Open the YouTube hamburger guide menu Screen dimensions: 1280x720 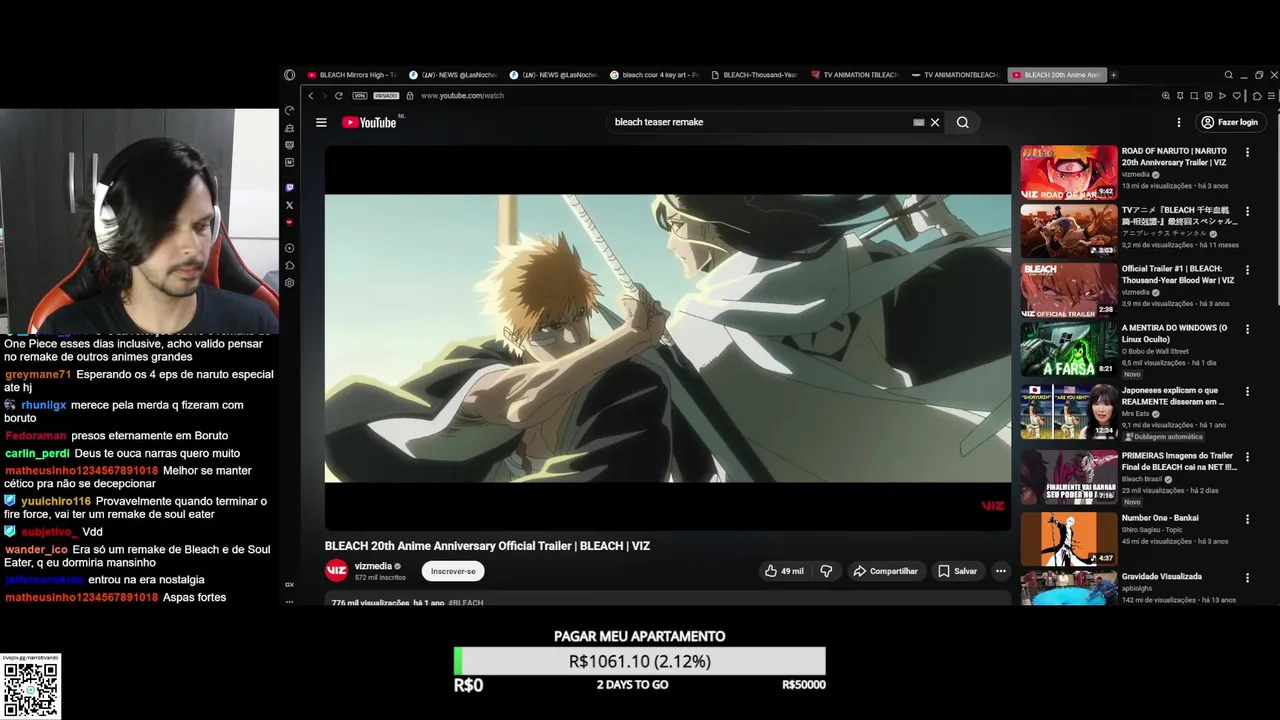[321, 122]
